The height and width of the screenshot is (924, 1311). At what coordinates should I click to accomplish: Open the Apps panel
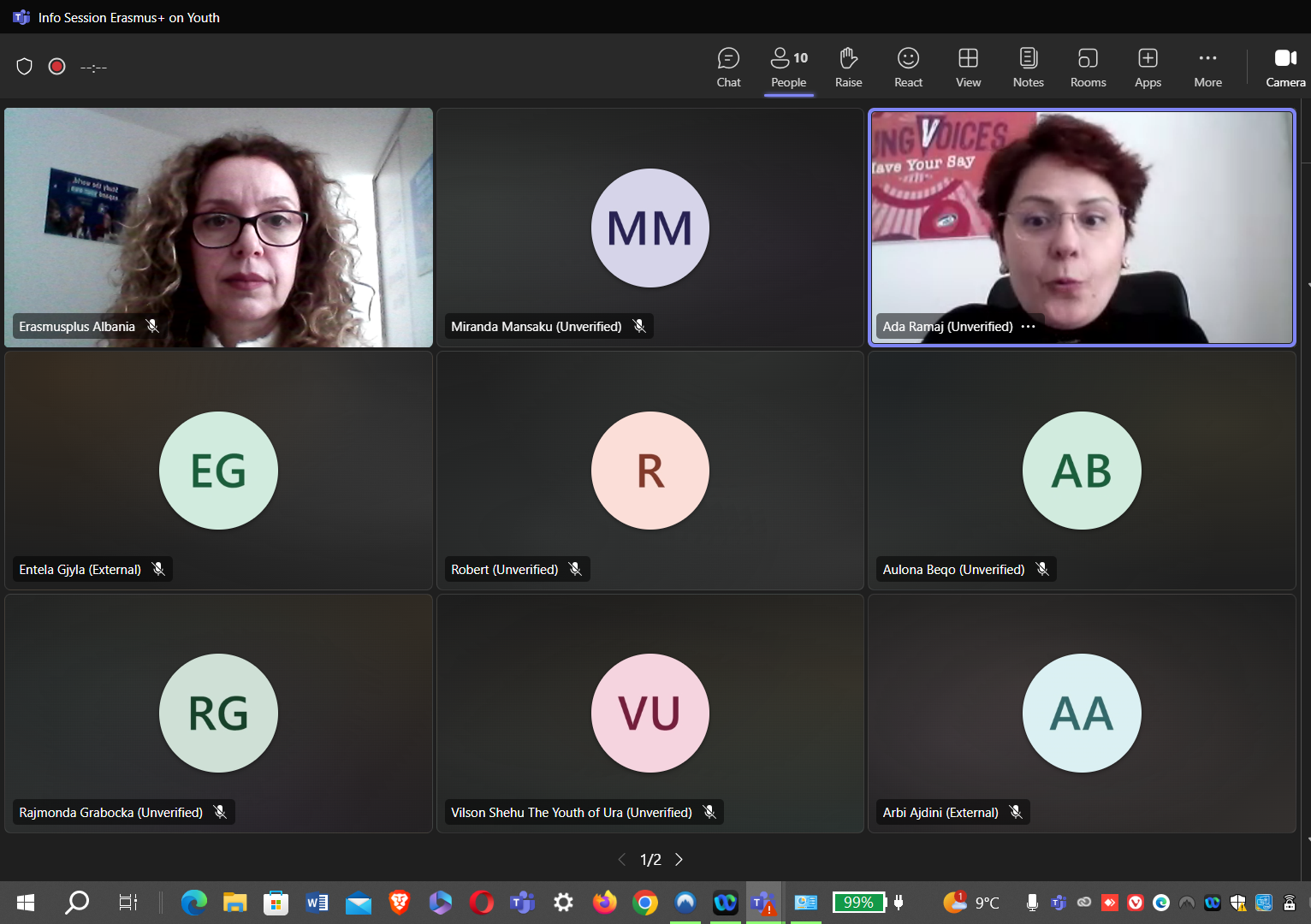pyautogui.click(x=1148, y=68)
